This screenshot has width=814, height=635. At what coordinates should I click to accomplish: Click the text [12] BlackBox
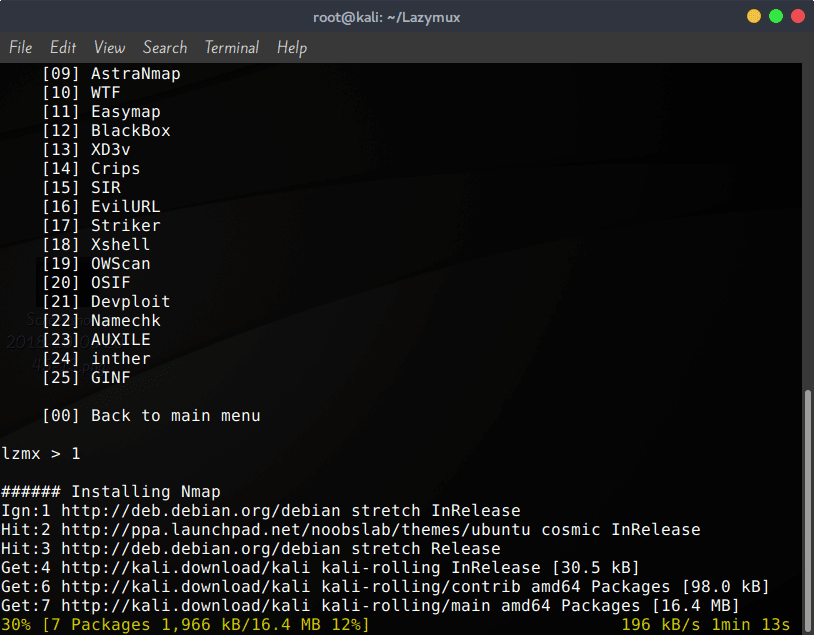(x=106, y=131)
